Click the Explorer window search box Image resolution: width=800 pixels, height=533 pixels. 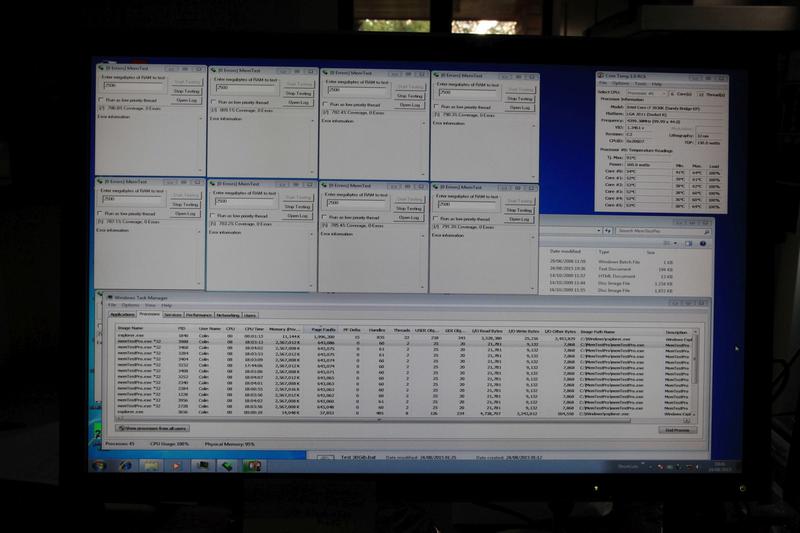pos(663,231)
